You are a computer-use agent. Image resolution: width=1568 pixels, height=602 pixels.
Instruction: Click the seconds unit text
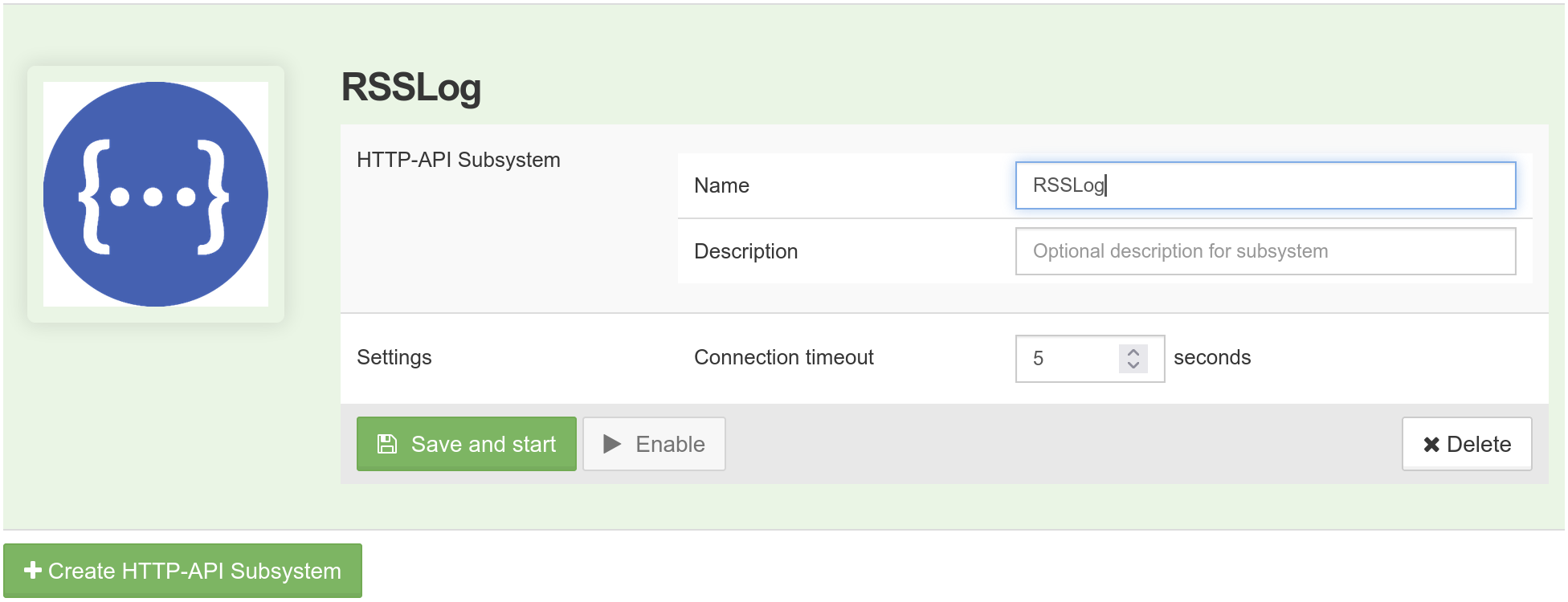[x=1212, y=357]
